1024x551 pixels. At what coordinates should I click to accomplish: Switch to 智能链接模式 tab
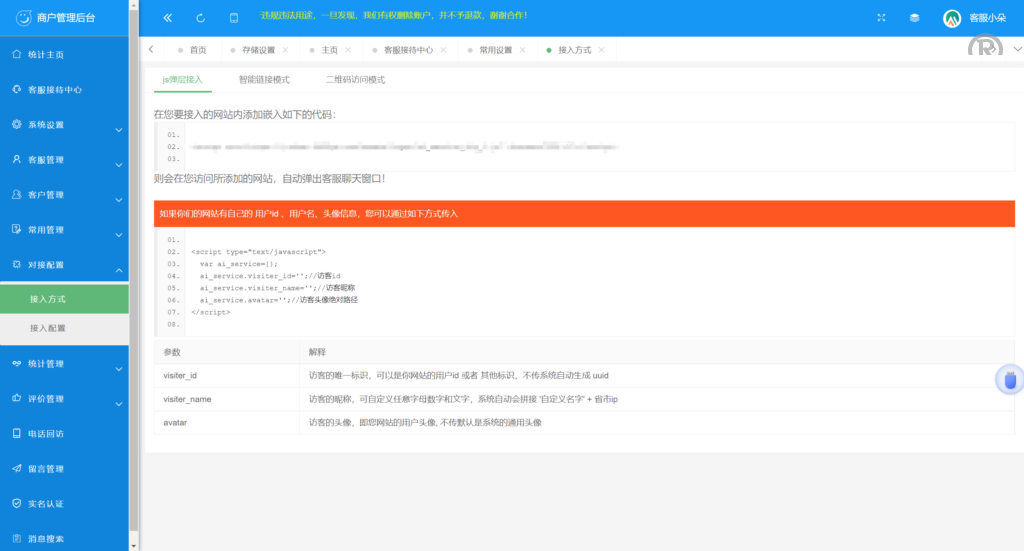(264, 79)
